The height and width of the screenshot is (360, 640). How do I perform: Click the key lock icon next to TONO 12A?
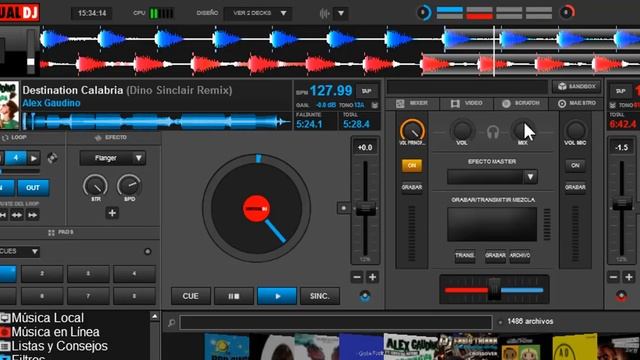(x=374, y=105)
